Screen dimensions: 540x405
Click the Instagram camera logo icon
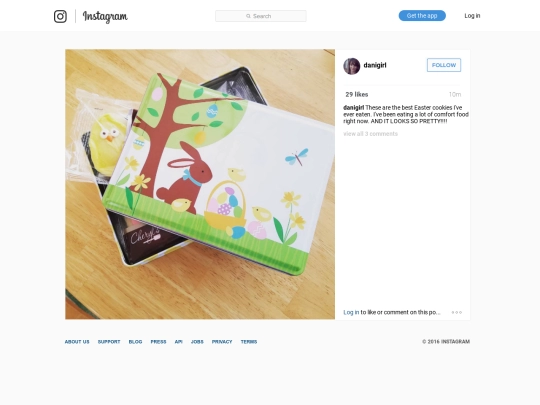(60, 16)
